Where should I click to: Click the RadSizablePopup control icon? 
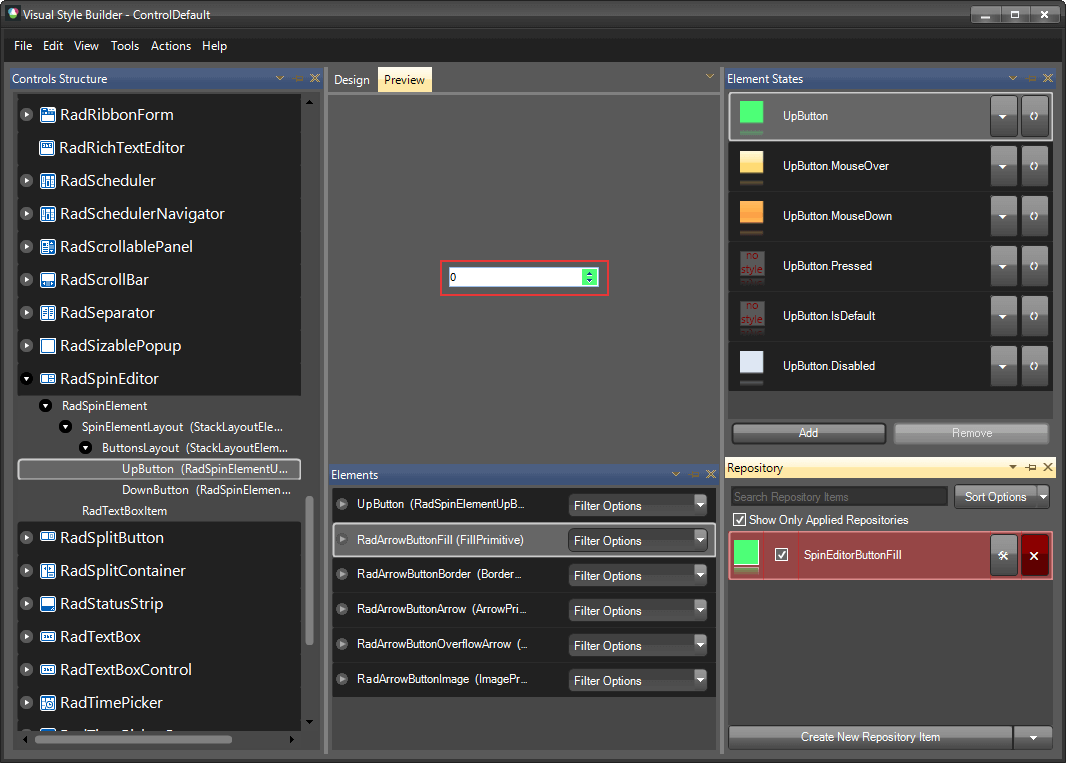point(48,345)
